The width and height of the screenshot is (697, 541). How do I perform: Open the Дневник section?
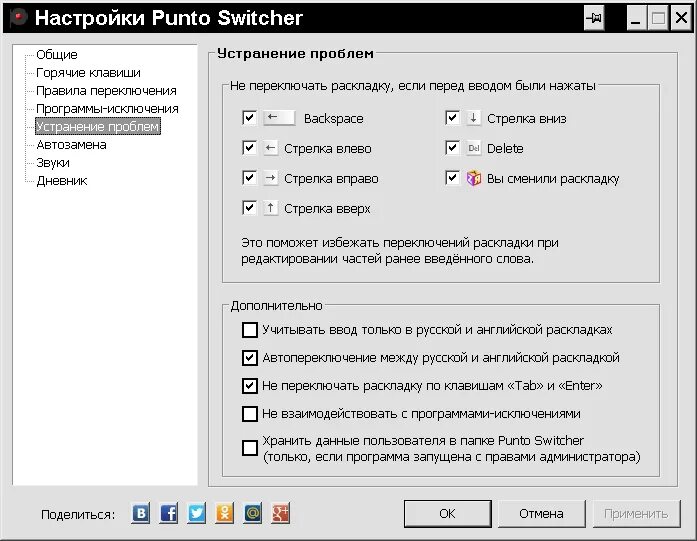tap(62, 180)
